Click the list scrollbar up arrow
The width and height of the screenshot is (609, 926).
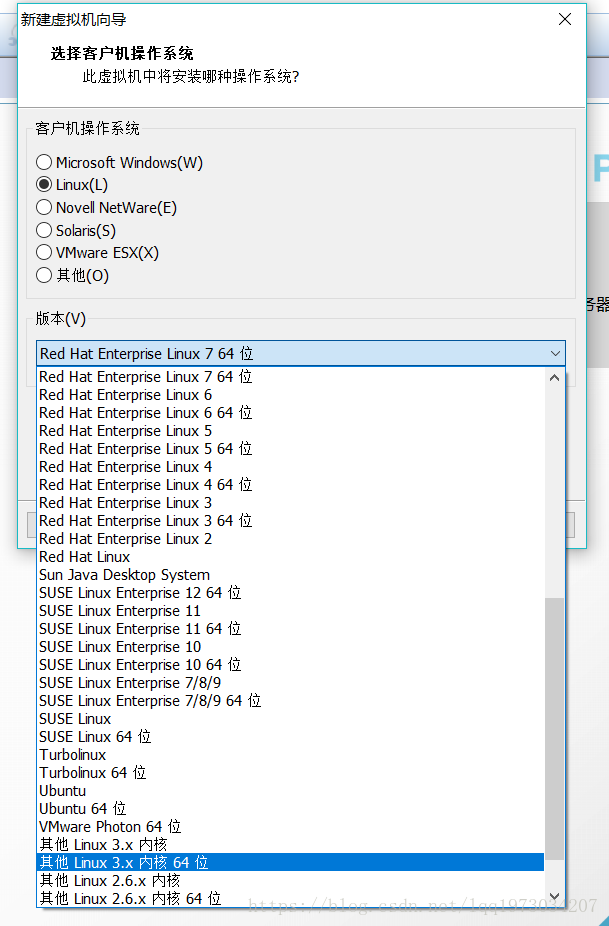pos(554,377)
